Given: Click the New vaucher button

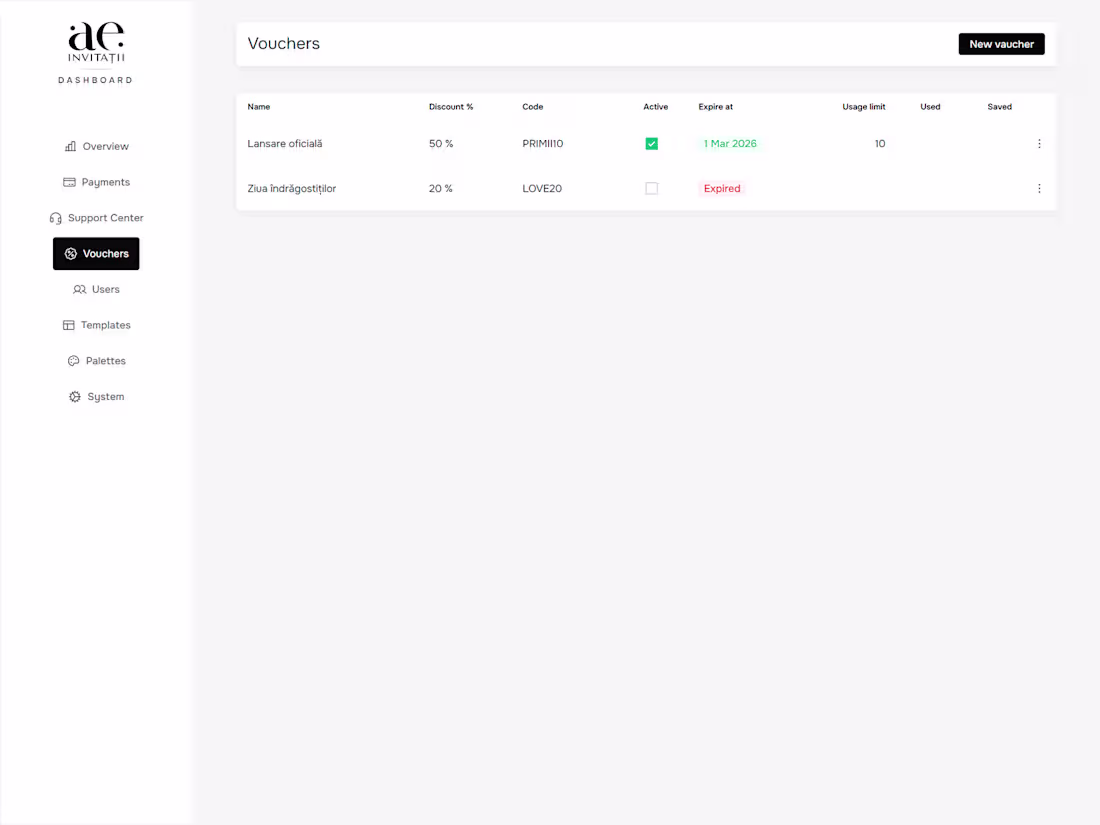Looking at the screenshot, I should pyautogui.click(x=1001, y=44).
